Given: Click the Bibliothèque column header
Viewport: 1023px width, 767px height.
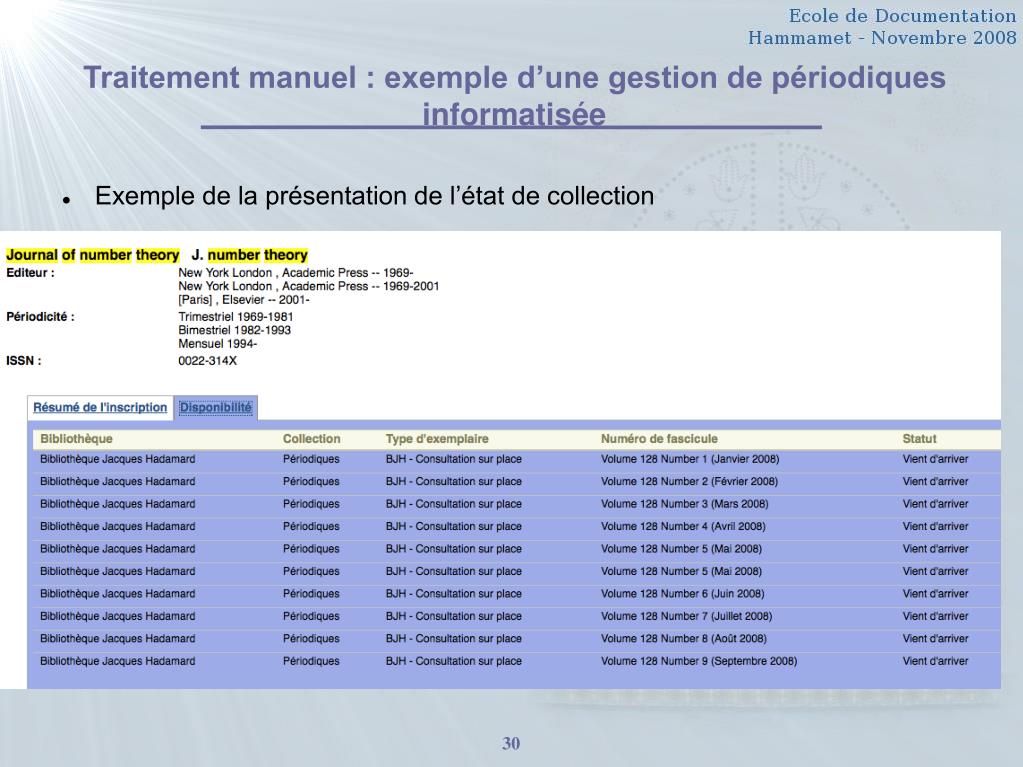Looking at the screenshot, I should [76, 439].
